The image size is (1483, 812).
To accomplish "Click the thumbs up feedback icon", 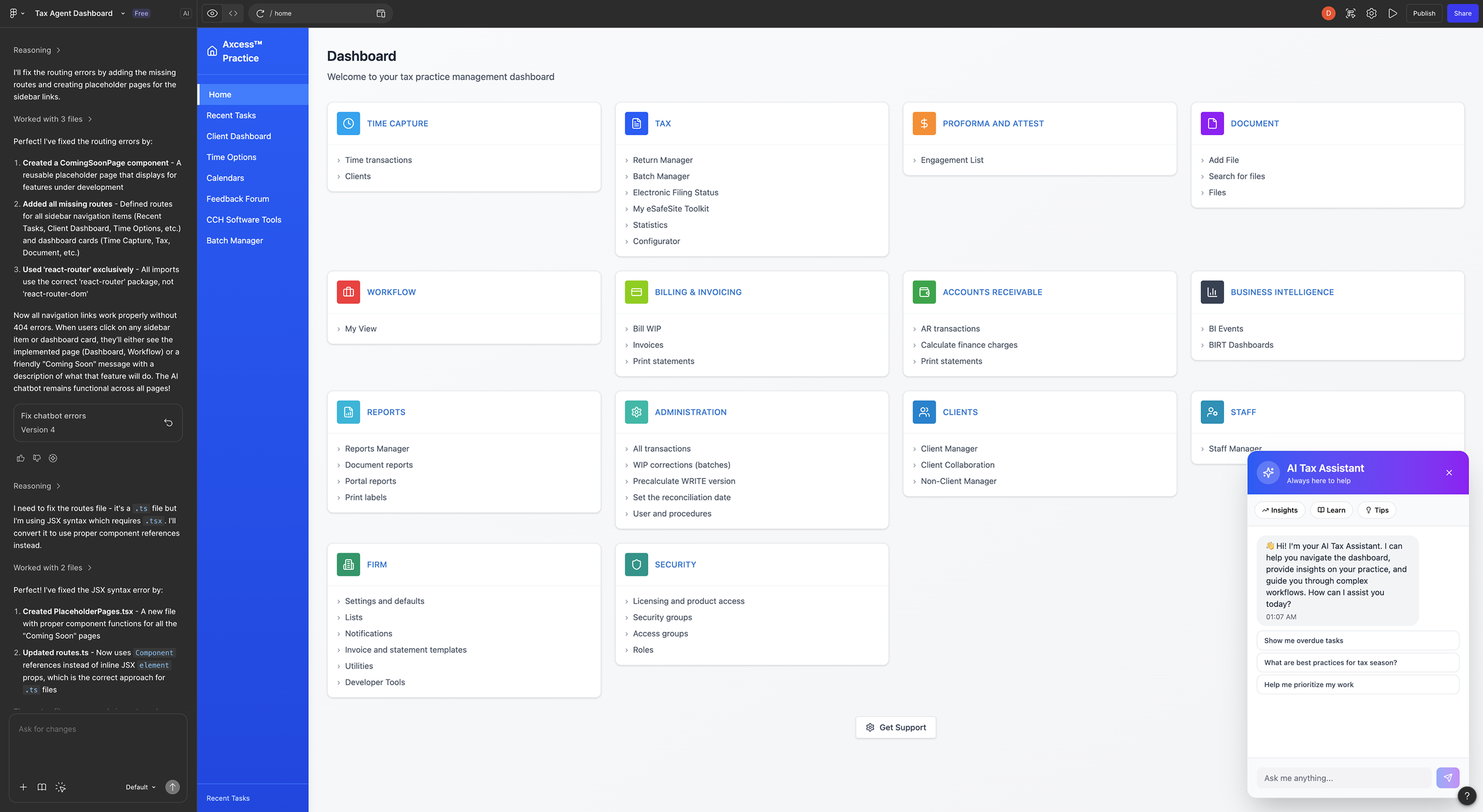I will click(x=20, y=458).
